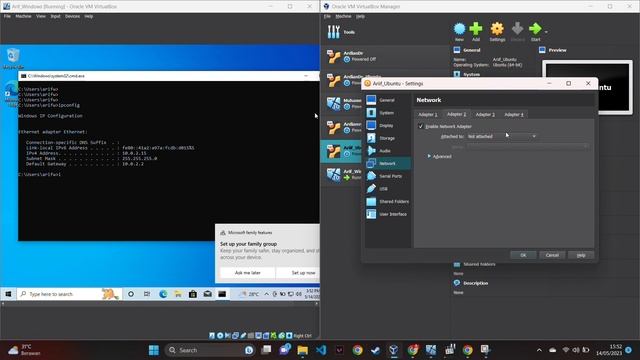Open File menu in VirtualBox Manager
Screen dimensions: 640x360
327,16
